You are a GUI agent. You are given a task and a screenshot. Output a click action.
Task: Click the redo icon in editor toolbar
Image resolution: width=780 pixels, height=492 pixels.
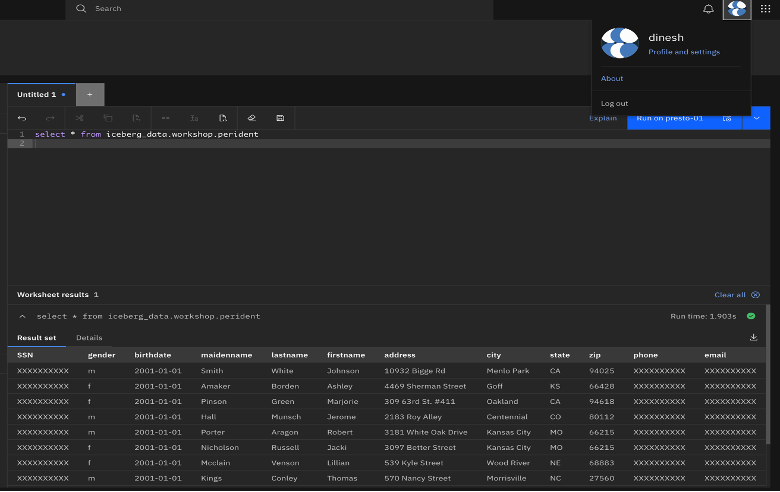pyautogui.click(x=50, y=118)
